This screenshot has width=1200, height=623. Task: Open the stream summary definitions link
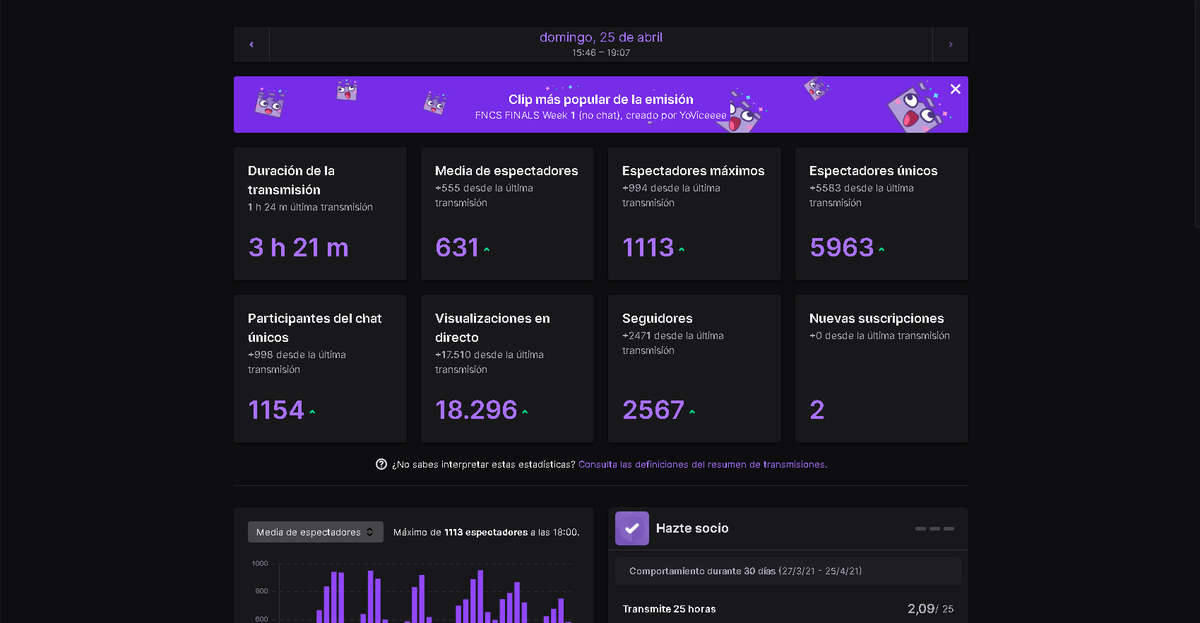click(703, 464)
